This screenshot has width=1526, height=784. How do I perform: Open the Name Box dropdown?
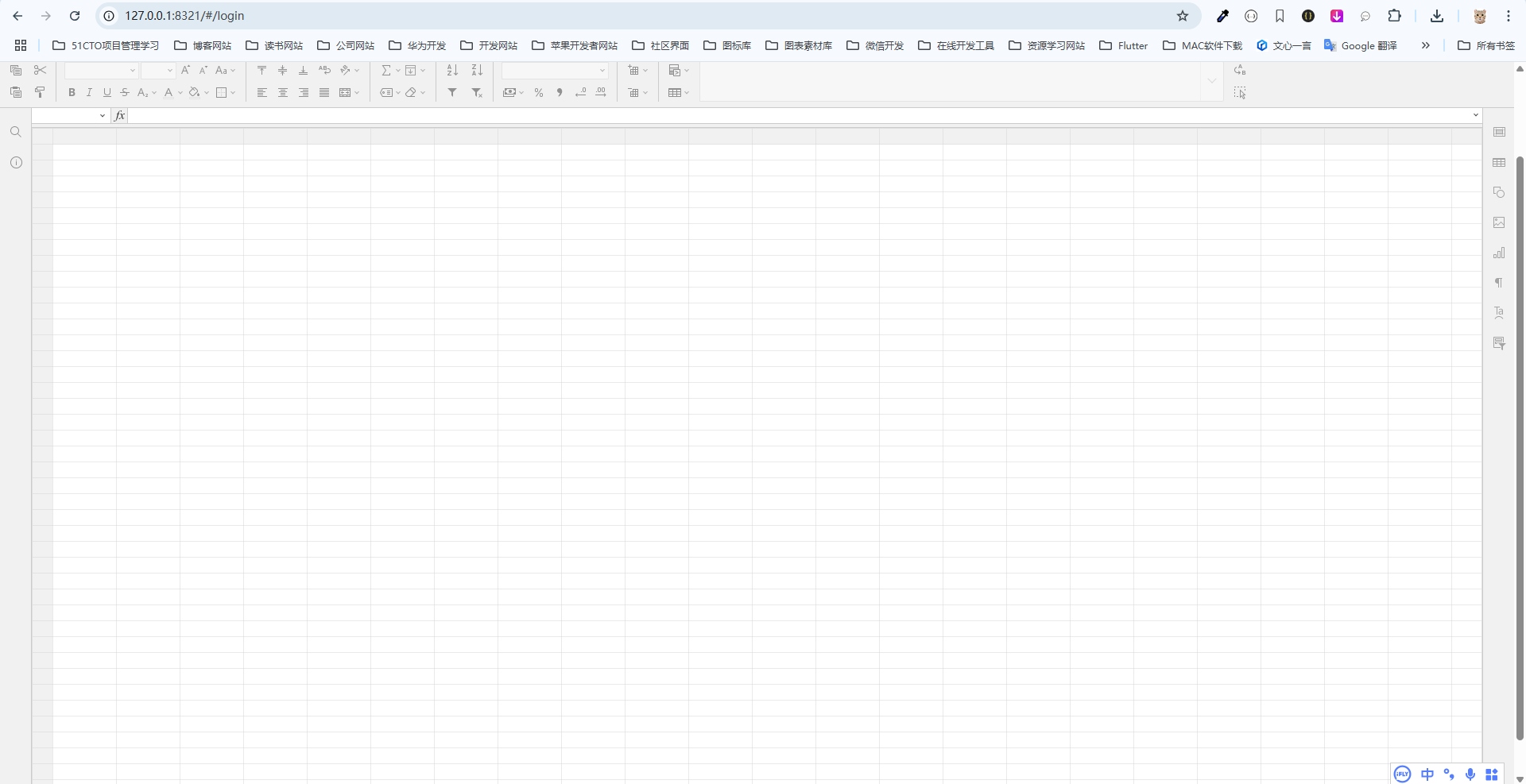coord(103,116)
